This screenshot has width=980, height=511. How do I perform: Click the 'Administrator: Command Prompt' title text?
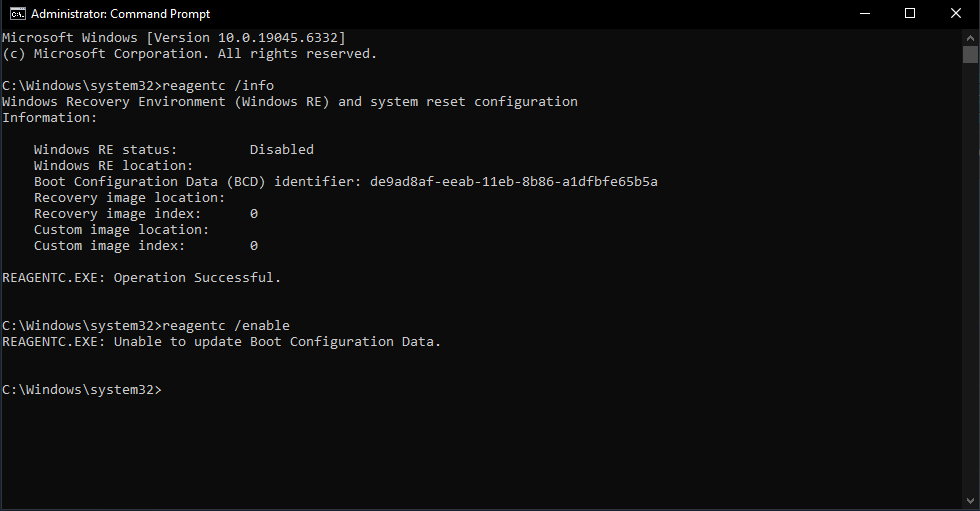121,14
